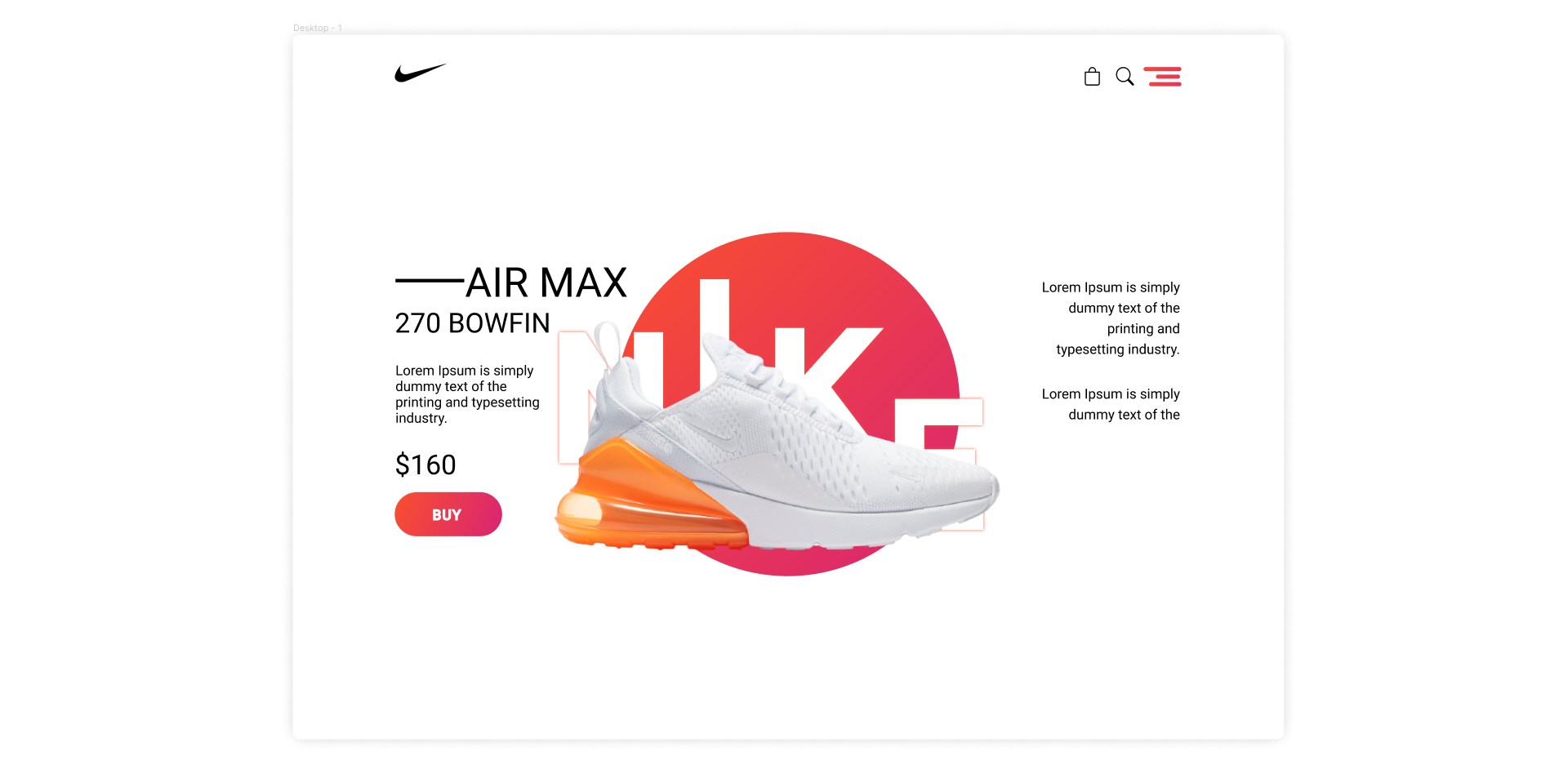Image resolution: width=1568 pixels, height=778 pixels.
Task: Select the $160 price text
Action: click(x=425, y=465)
